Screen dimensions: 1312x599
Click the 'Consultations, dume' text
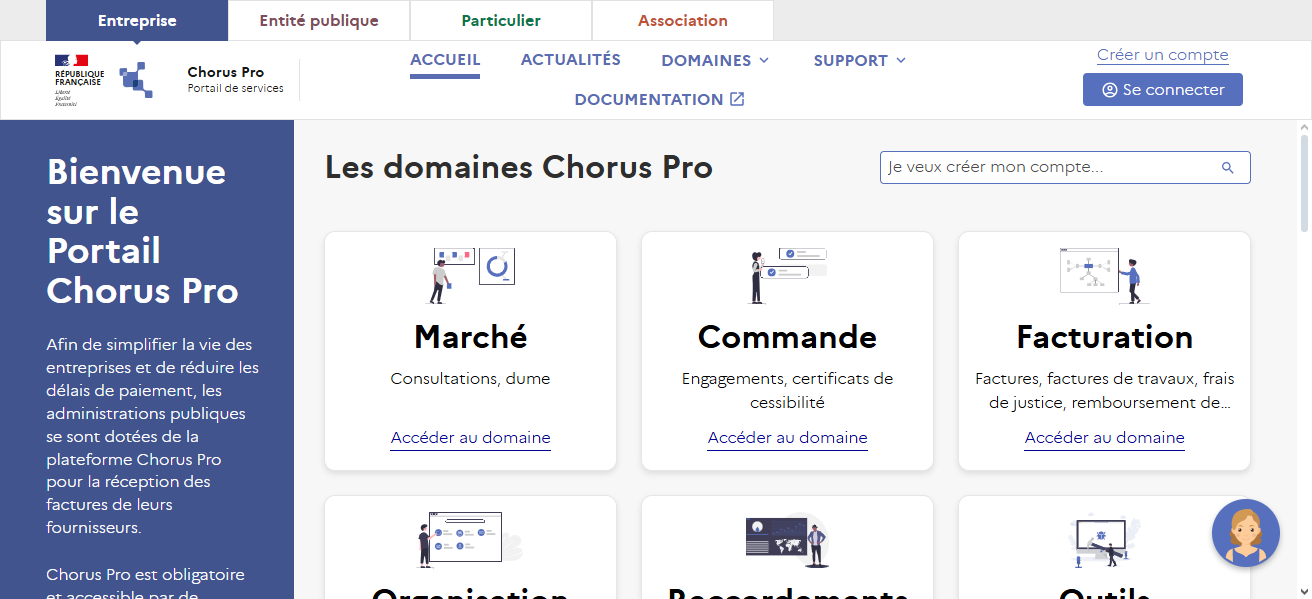coord(471,379)
